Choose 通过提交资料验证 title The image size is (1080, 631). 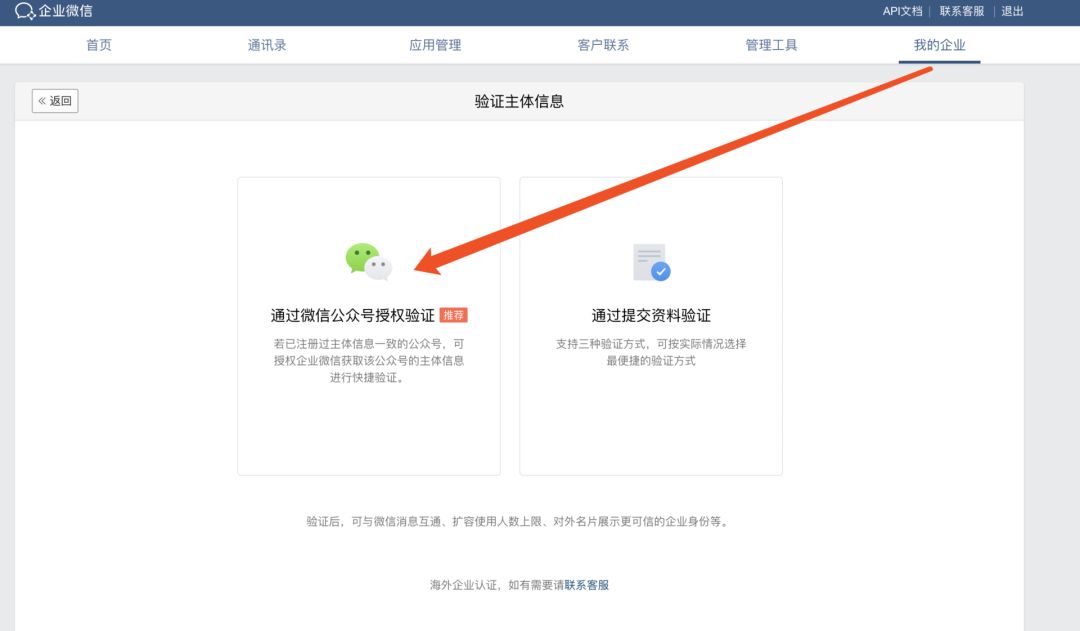coord(651,316)
